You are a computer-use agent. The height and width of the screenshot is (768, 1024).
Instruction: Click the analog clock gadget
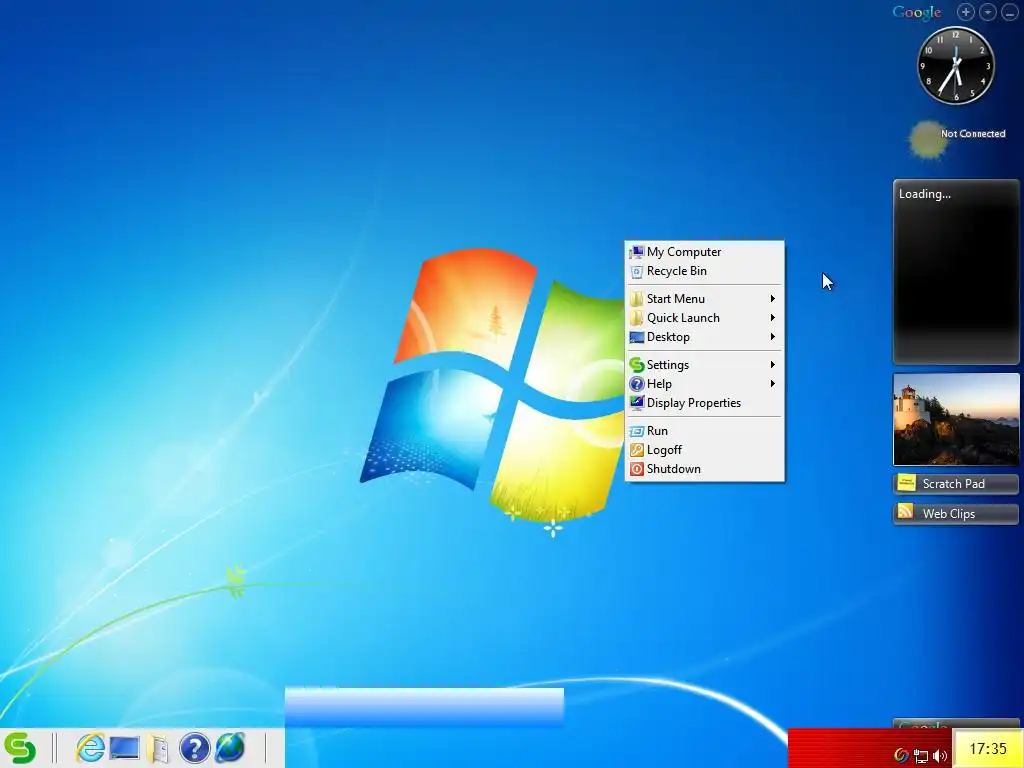coord(956,65)
